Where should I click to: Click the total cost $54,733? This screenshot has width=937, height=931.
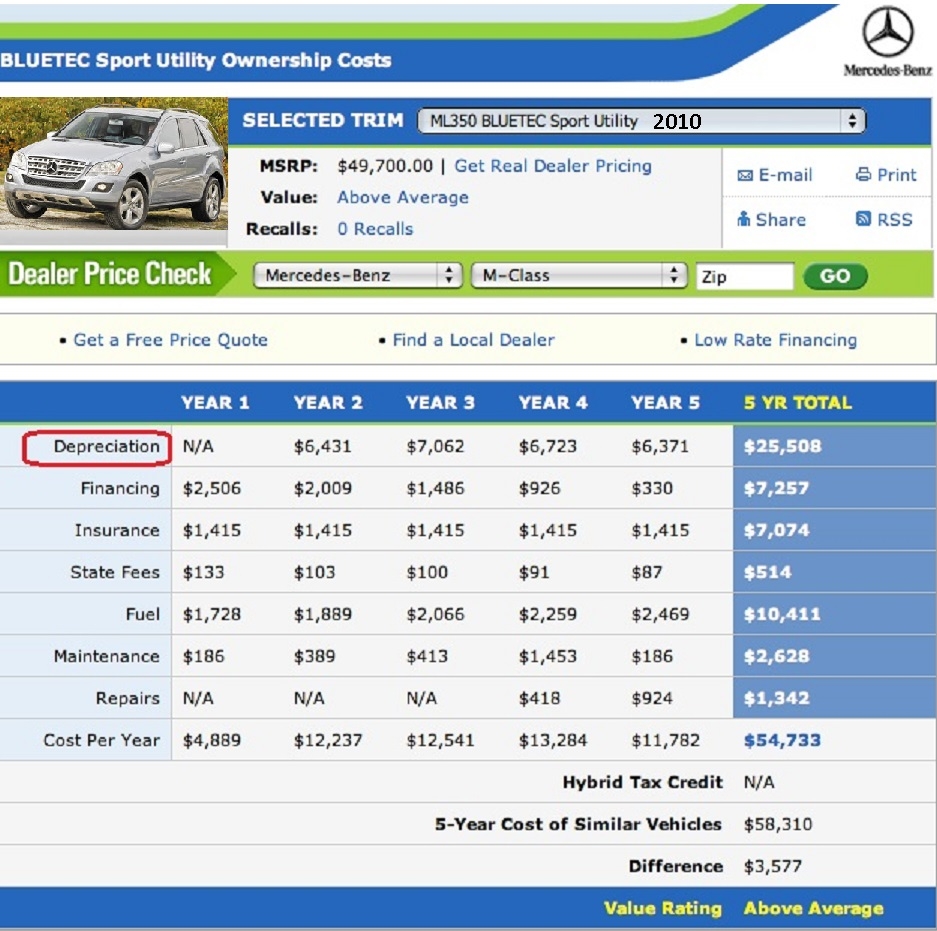(x=782, y=740)
